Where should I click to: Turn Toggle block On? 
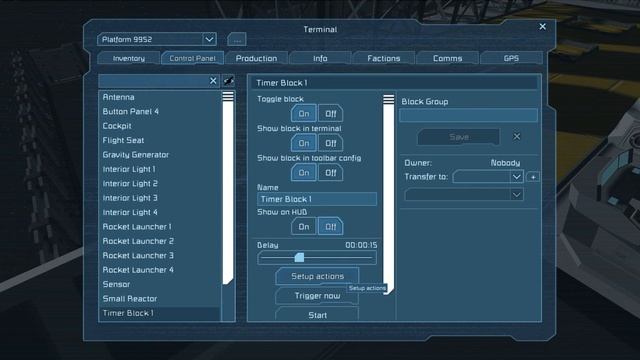pyautogui.click(x=304, y=113)
